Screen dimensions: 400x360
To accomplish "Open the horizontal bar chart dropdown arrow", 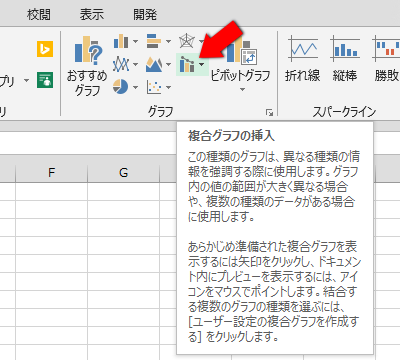I will (168, 42).
